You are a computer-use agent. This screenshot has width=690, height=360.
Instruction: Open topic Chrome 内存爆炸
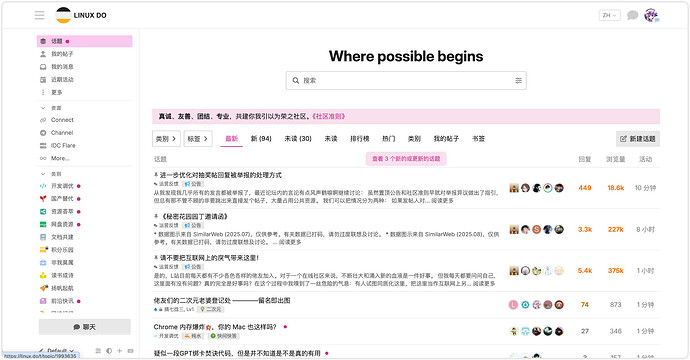point(215,327)
